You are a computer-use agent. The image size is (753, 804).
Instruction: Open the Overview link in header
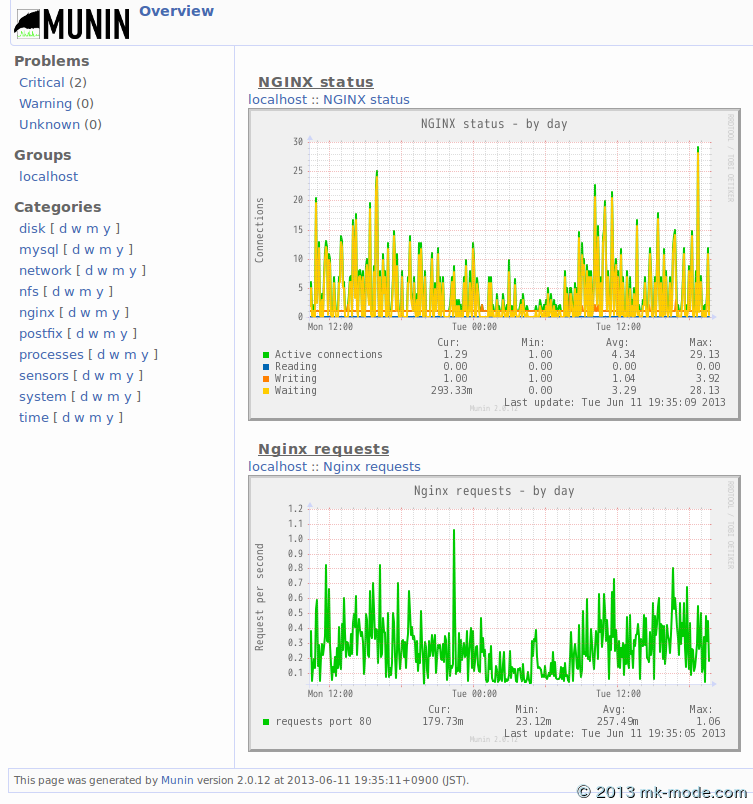(176, 11)
